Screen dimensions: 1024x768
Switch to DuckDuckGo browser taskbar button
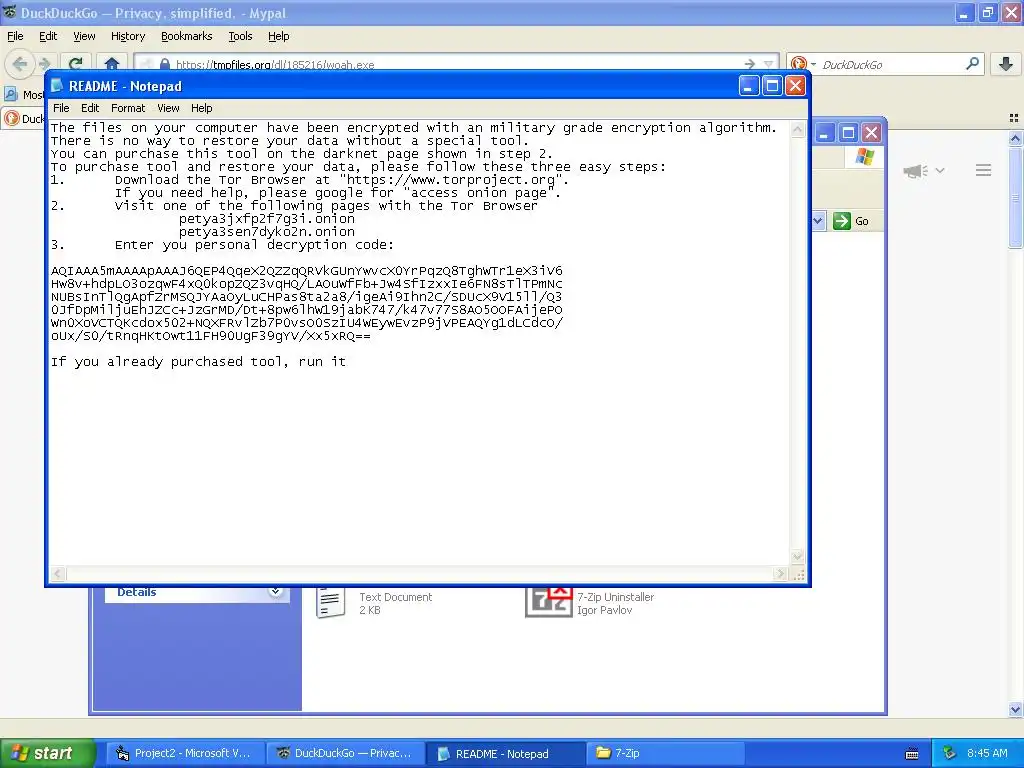pos(345,753)
